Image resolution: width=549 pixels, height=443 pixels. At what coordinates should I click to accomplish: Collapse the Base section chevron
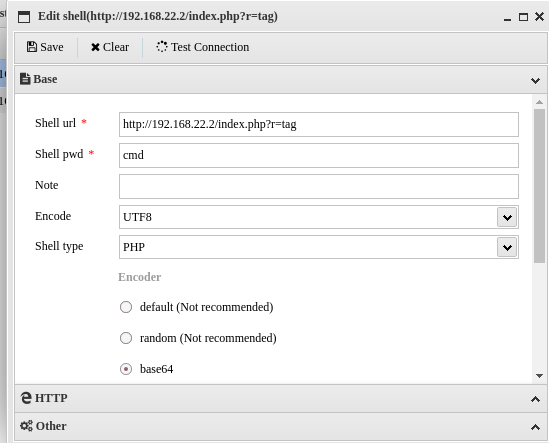[x=535, y=81]
